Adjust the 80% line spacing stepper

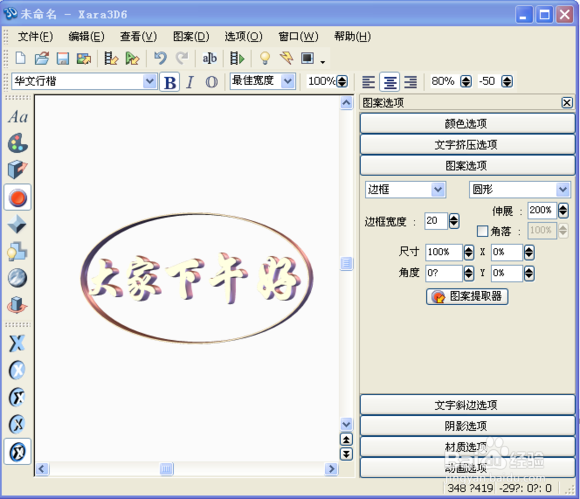466,81
